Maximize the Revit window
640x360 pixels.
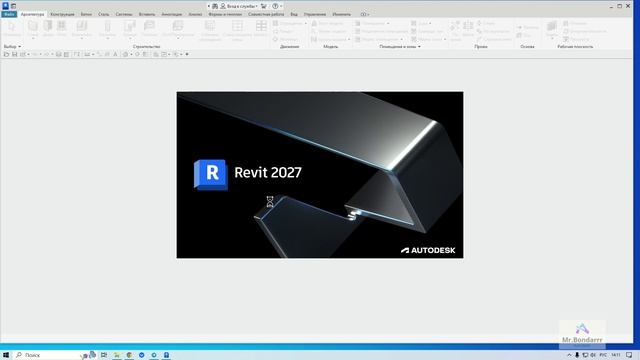tap(620, 6)
